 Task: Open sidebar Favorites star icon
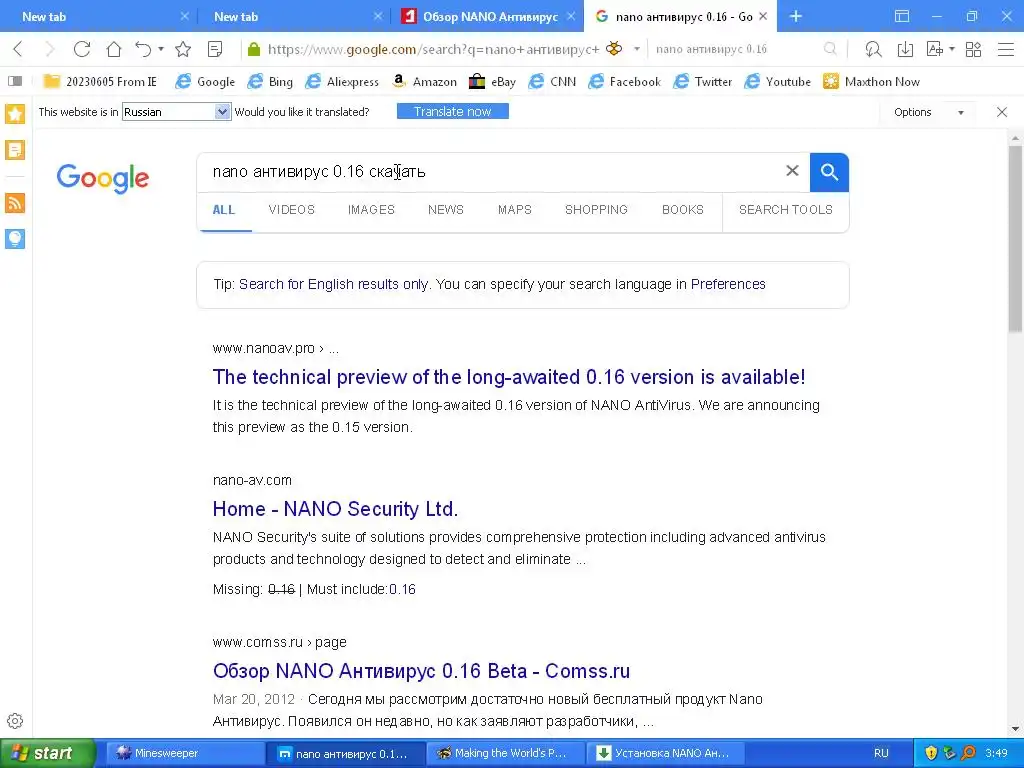coord(15,114)
